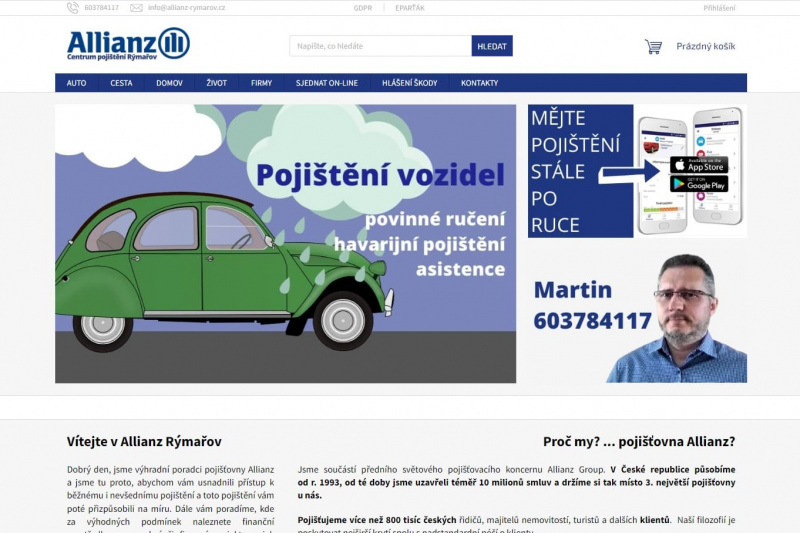Open the shopping cart icon
The image size is (800, 533).
coord(653,46)
